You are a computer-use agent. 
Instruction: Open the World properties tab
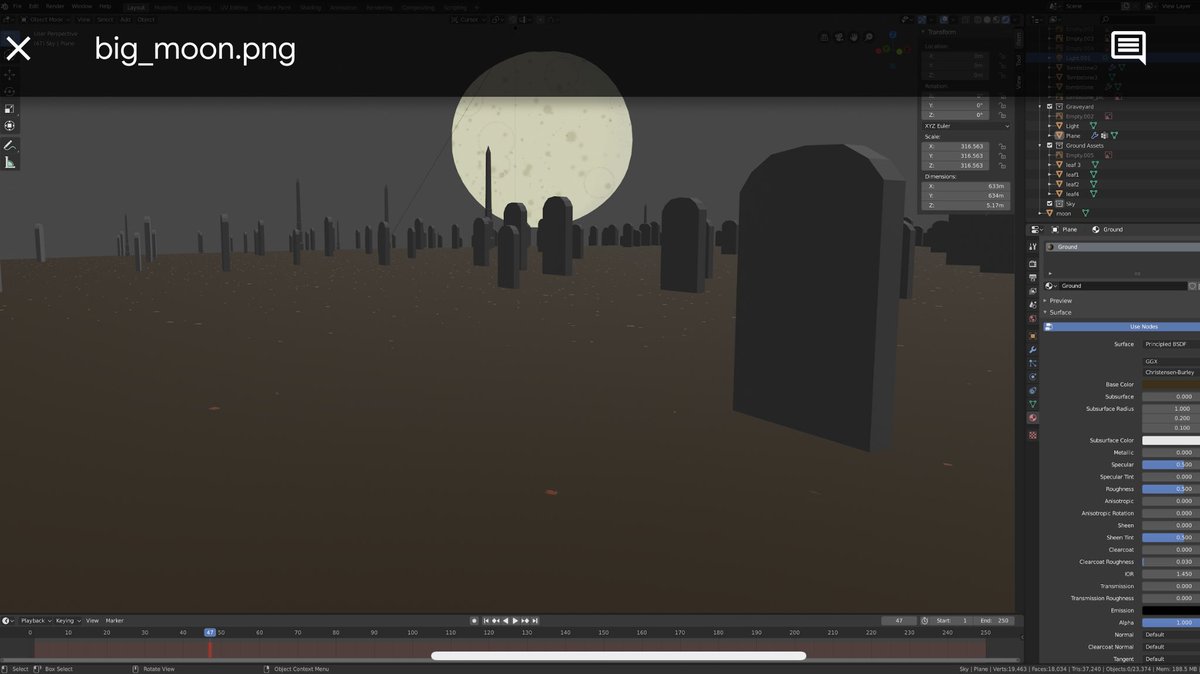coord(1033,319)
